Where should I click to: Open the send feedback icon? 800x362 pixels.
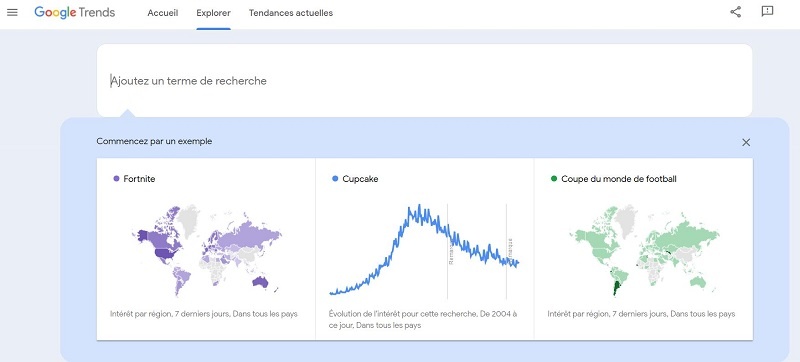(x=767, y=11)
